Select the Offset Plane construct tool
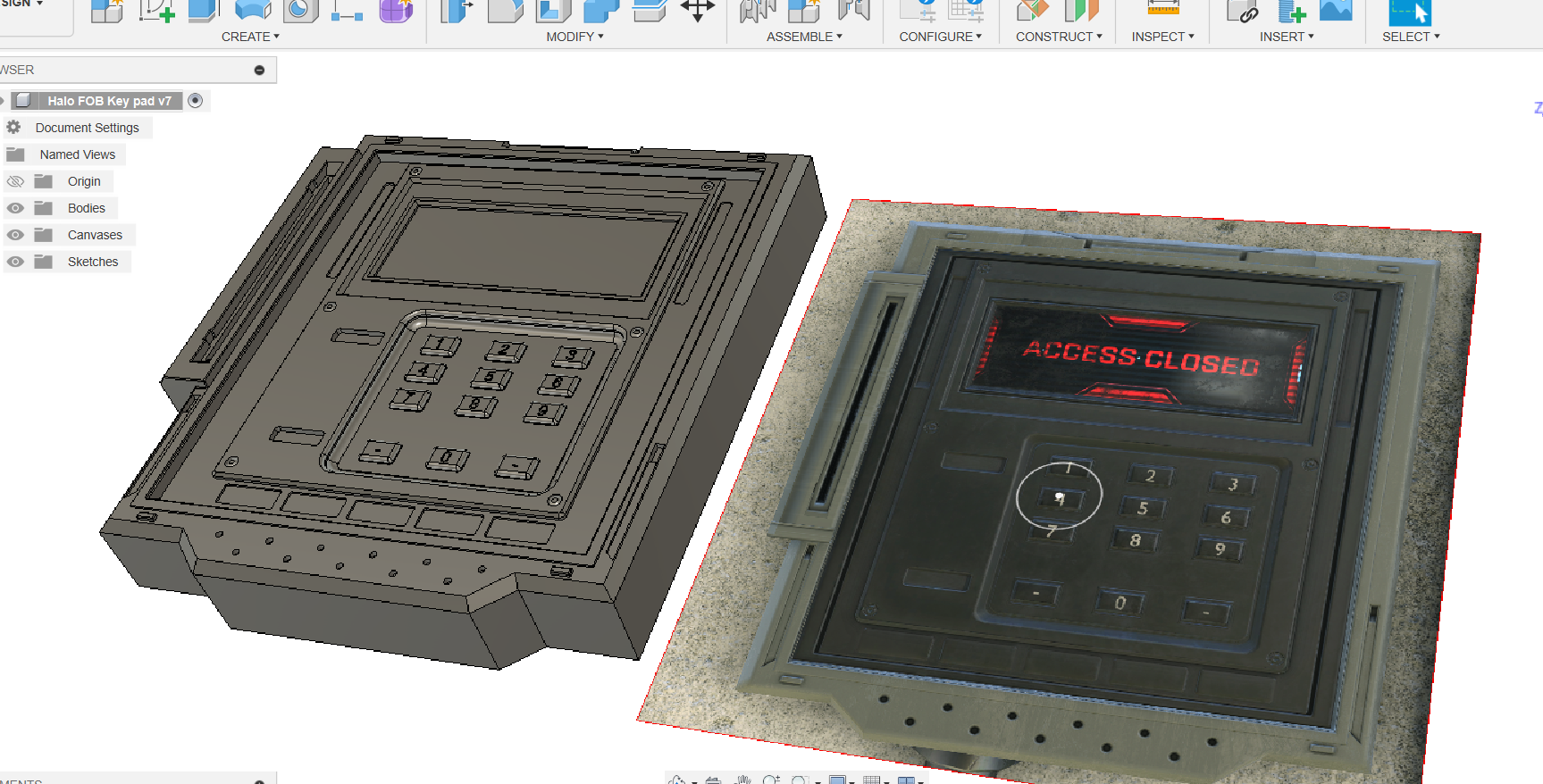Screen dimensions: 1543x784 coord(1033,11)
